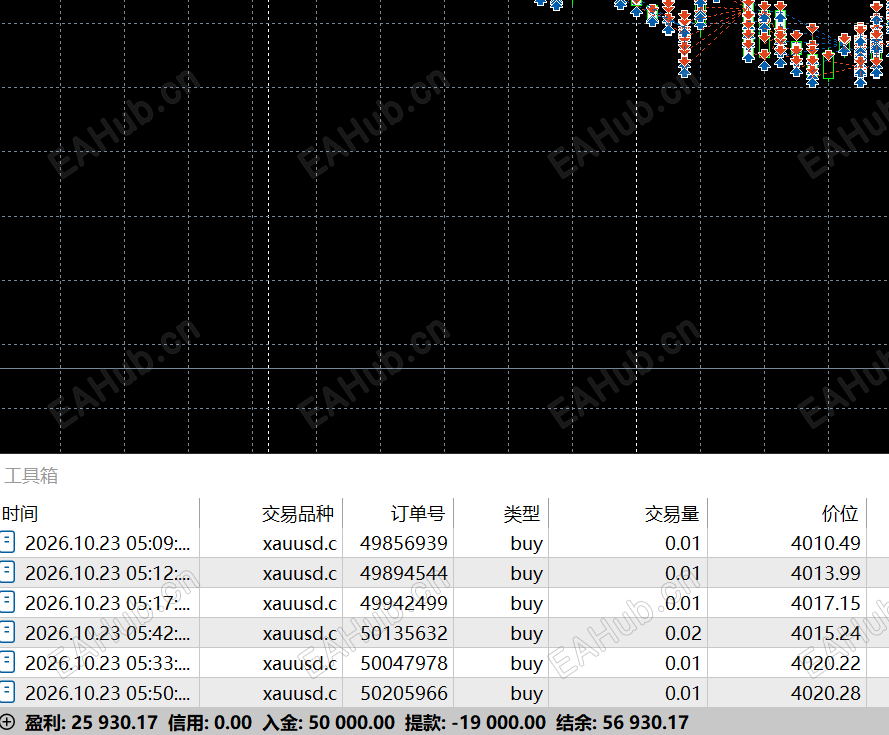The image size is (889, 735).
Task: Select the time 2026.10.23 05:12
Action: tap(108, 573)
